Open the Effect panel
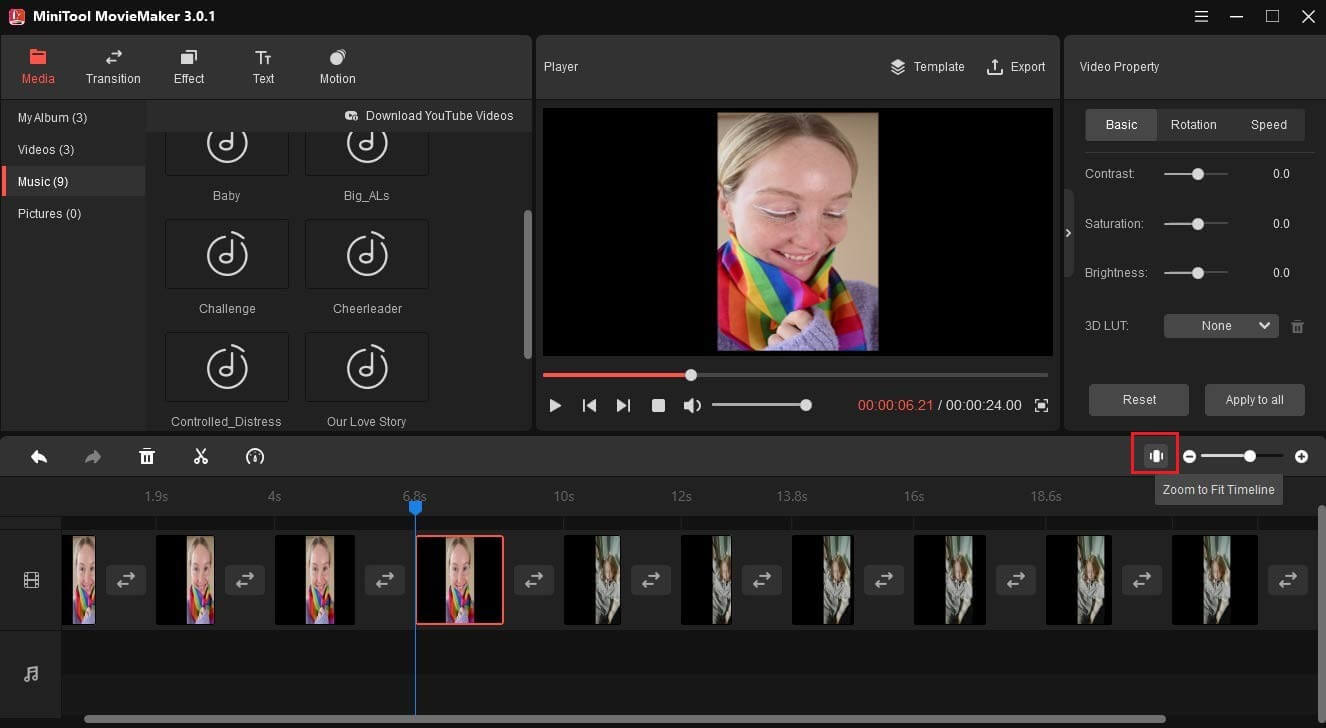Screen dimensions: 1326x728 pos(188,66)
